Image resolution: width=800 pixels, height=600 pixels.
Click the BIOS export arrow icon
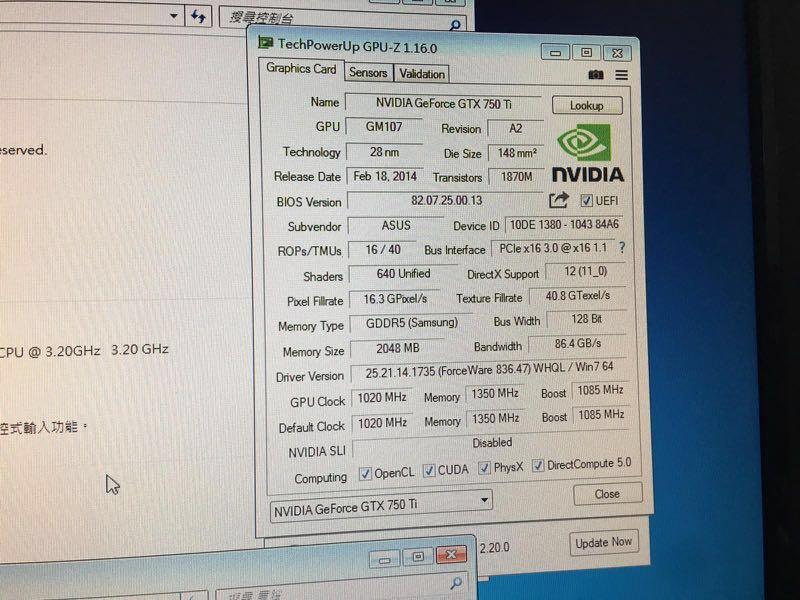(559, 199)
